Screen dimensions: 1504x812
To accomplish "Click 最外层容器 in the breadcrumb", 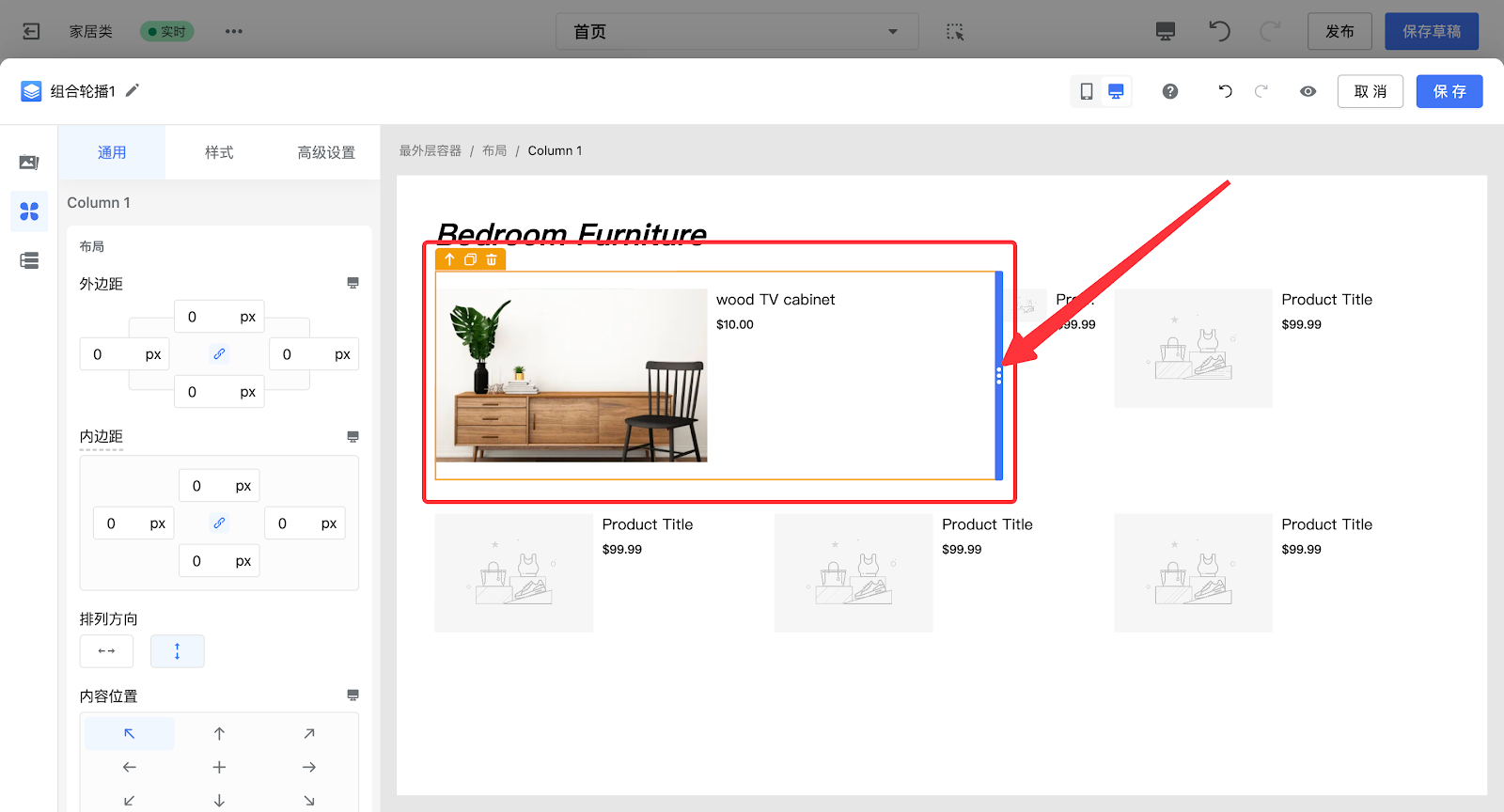I will (430, 150).
